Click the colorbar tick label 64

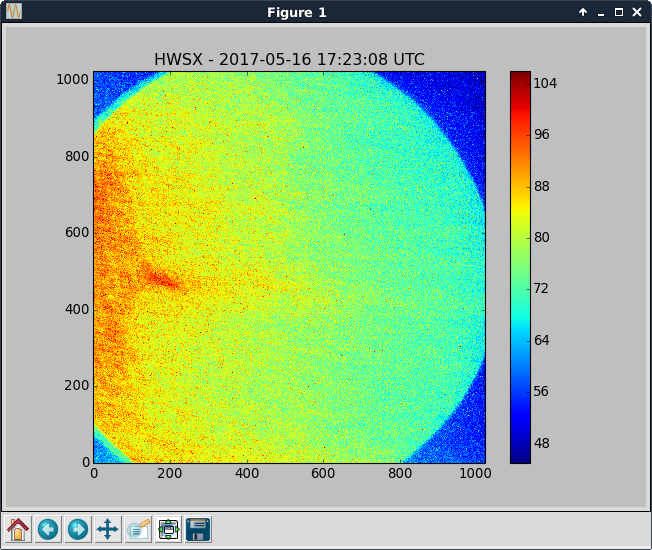[541, 340]
